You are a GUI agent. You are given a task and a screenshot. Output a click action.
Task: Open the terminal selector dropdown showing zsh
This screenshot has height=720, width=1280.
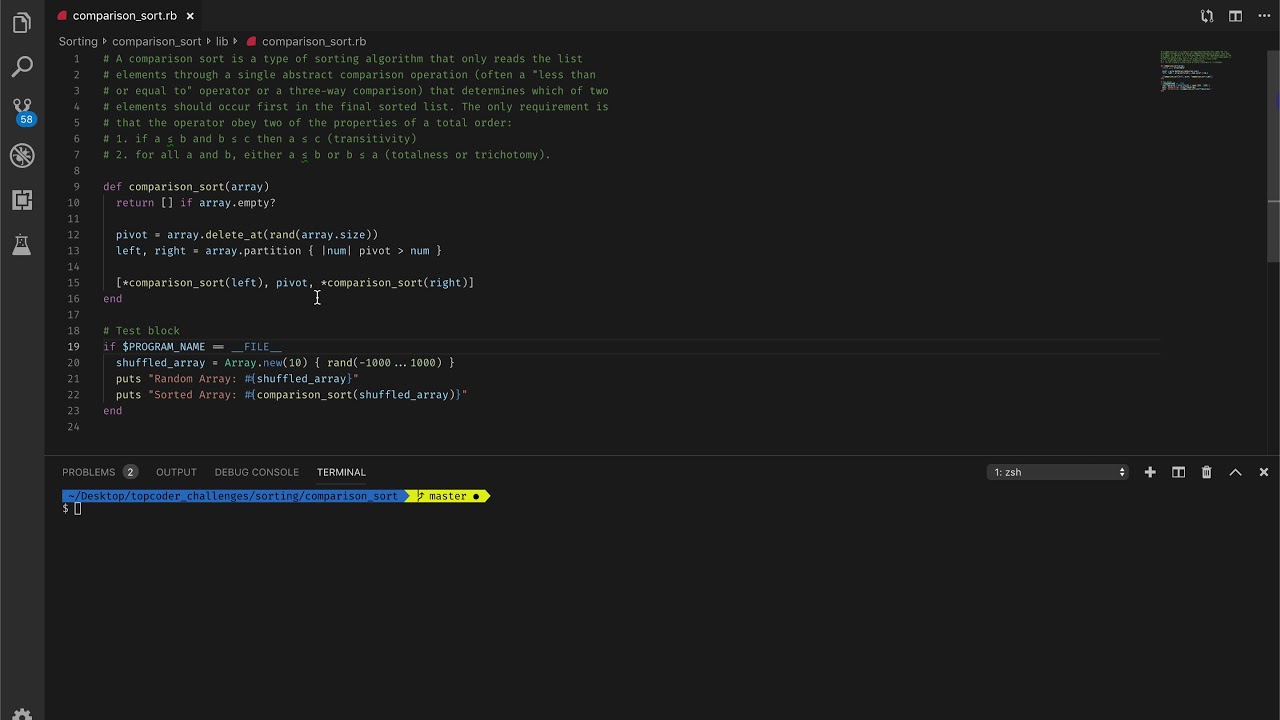point(1058,472)
